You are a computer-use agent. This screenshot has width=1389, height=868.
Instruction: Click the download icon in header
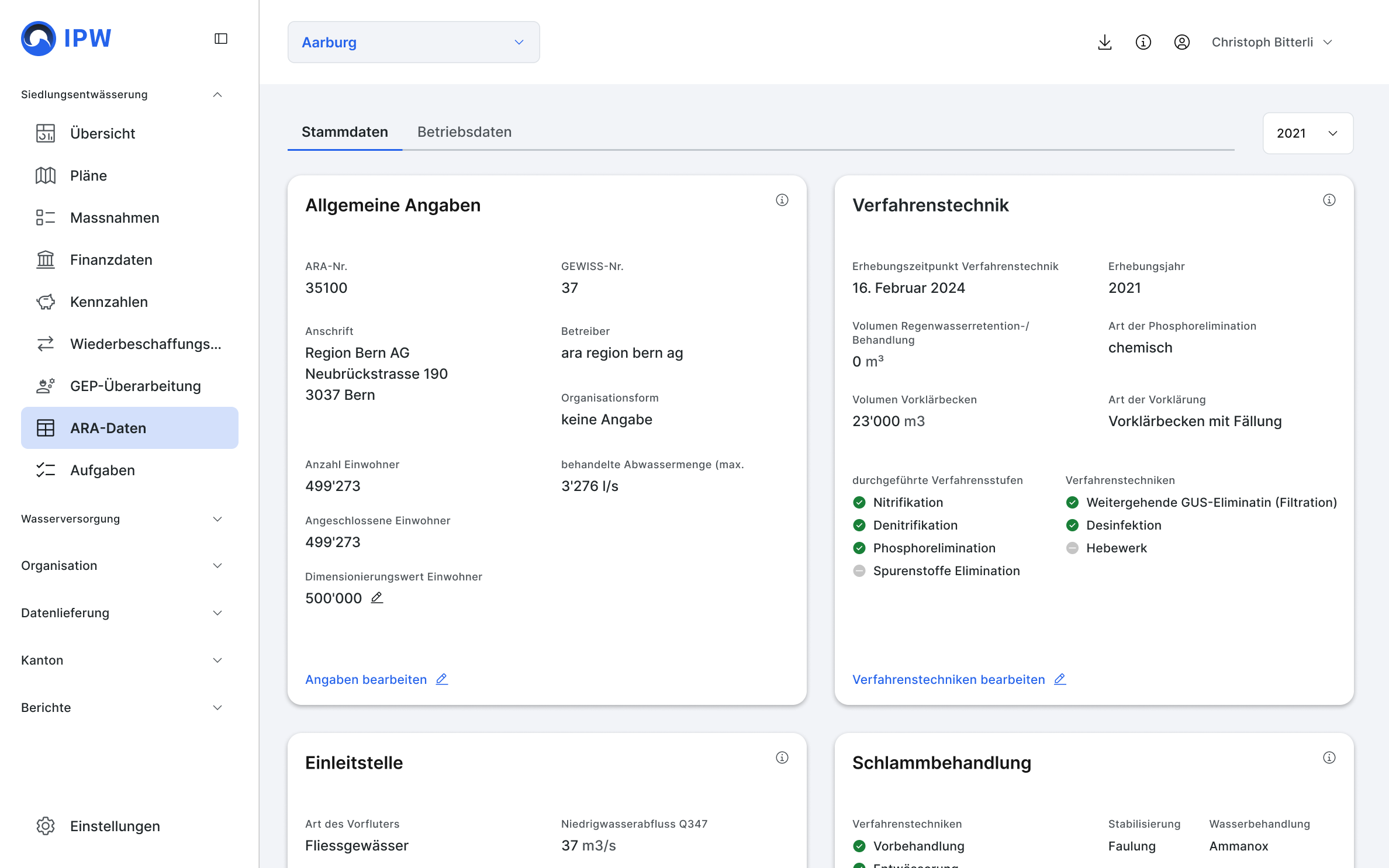point(1104,42)
